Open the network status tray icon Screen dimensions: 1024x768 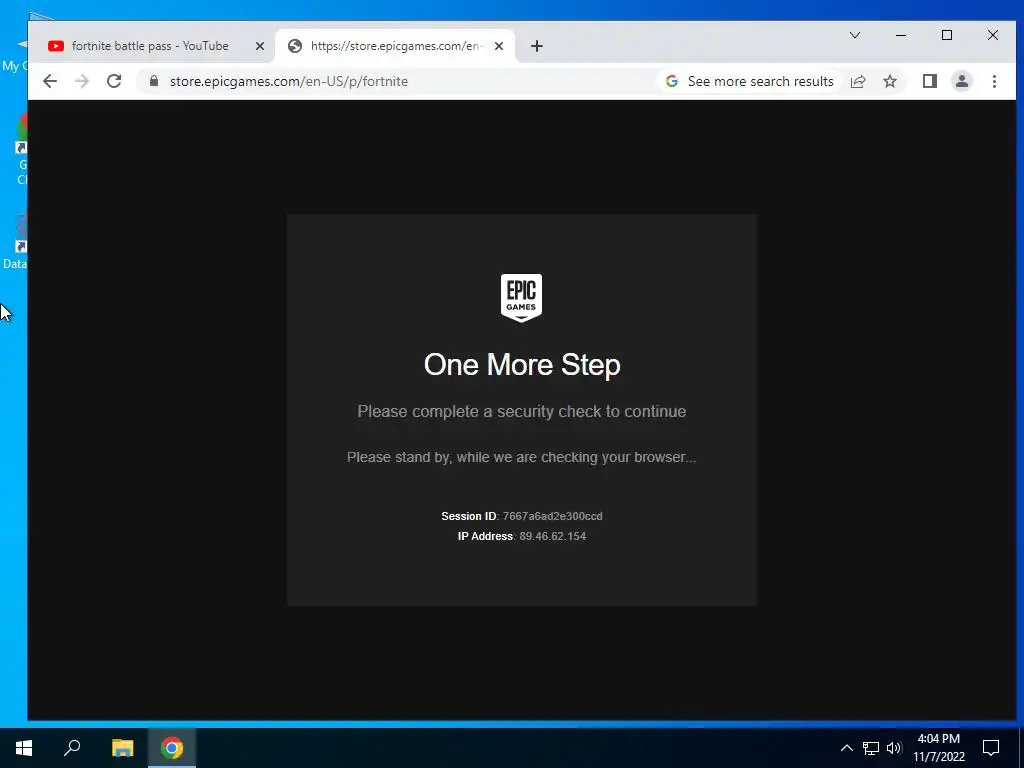[871, 748]
